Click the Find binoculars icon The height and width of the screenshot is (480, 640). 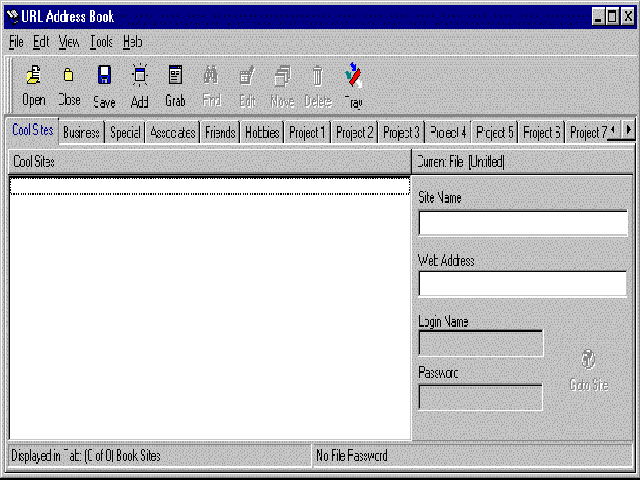click(x=211, y=76)
